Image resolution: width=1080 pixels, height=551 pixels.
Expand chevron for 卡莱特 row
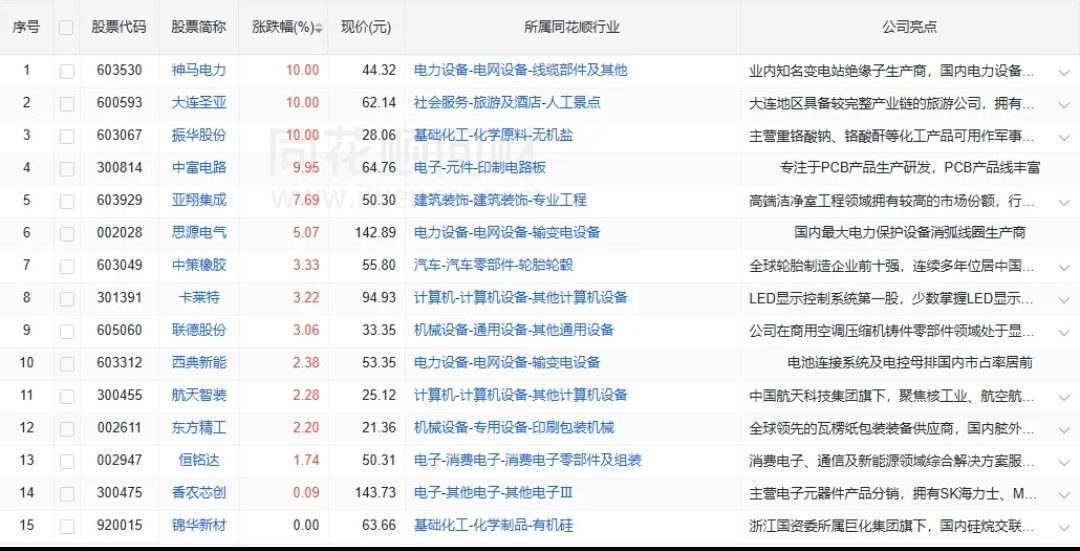(x=1063, y=298)
